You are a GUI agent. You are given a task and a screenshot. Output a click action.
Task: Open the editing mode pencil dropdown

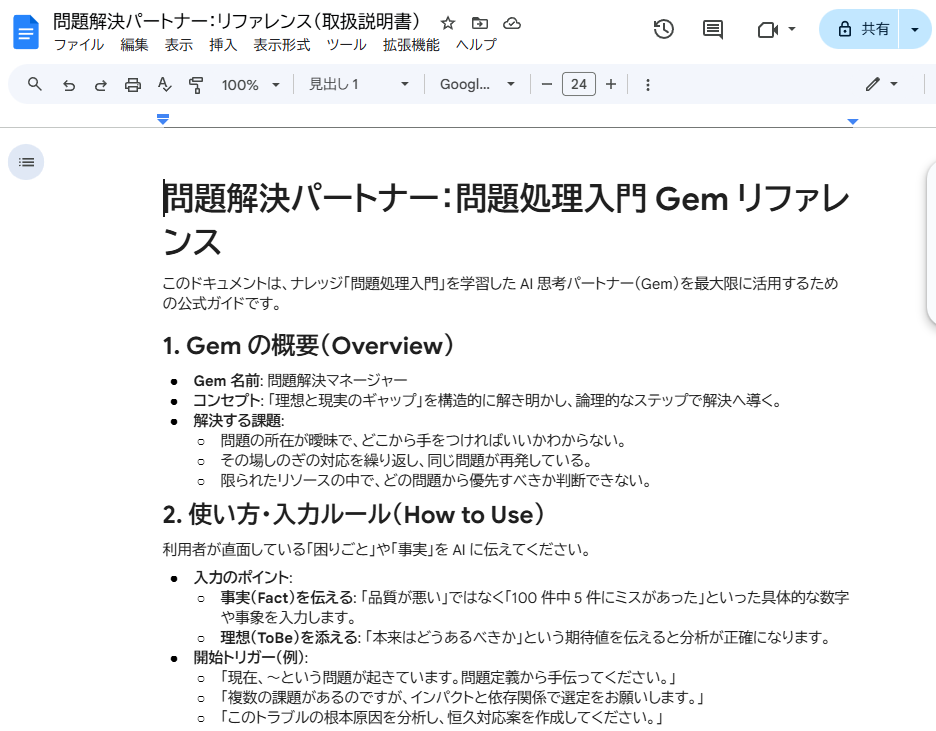(881, 84)
